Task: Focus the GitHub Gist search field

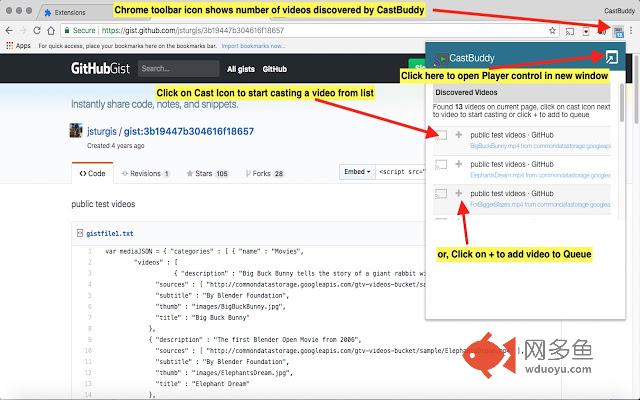Action: tap(178, 69)
